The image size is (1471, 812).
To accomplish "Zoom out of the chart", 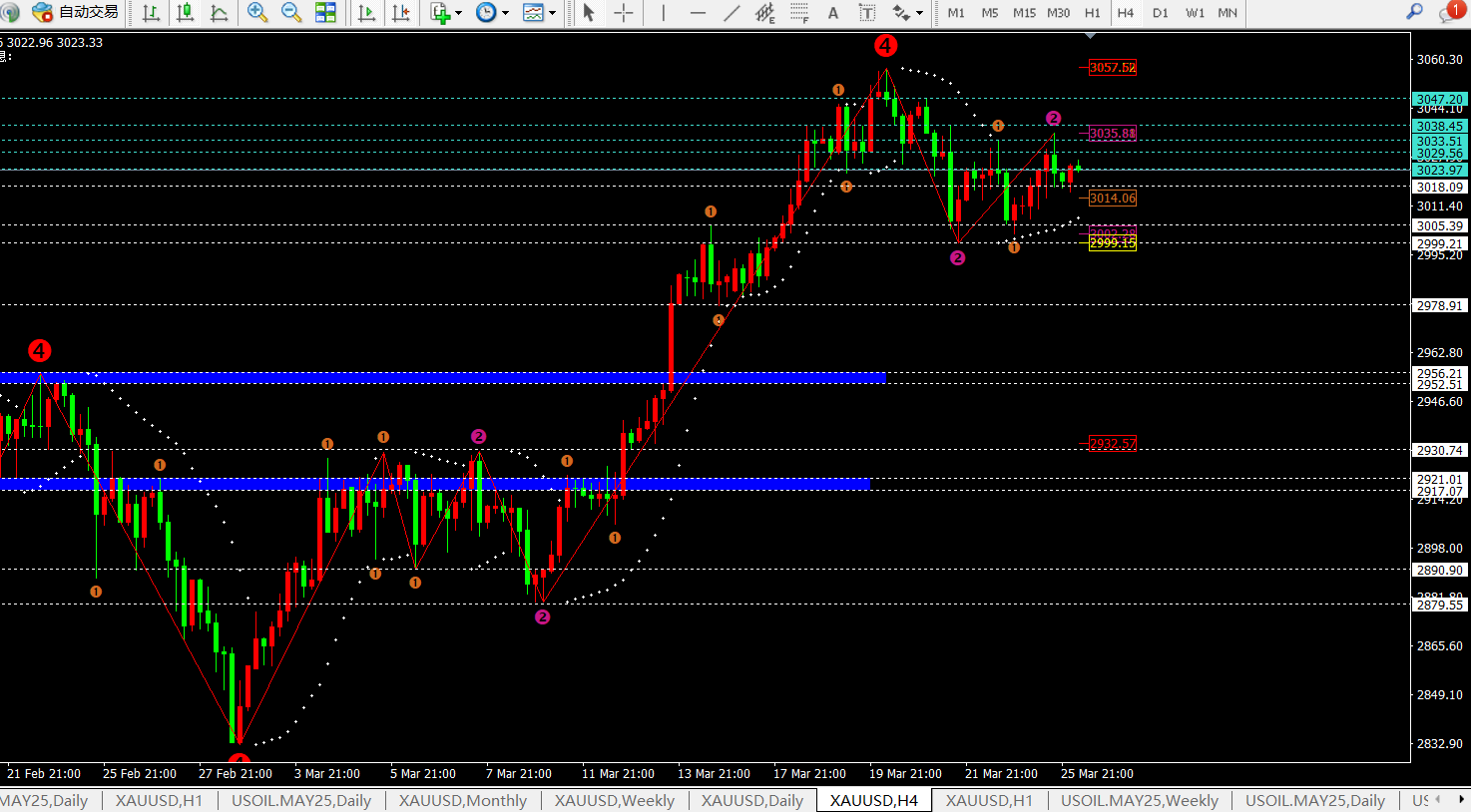I will coord(291,13).
